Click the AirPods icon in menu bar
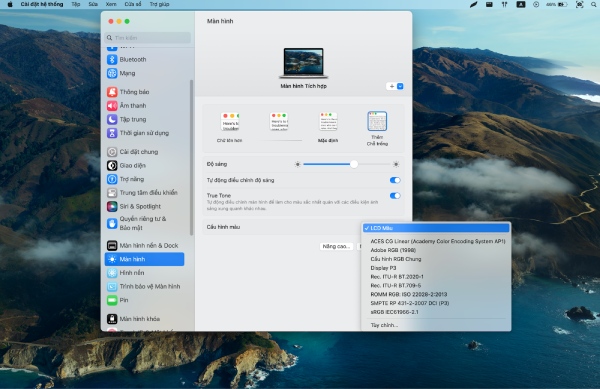This screenshot has width=600, height=389. tap(504, 5)
